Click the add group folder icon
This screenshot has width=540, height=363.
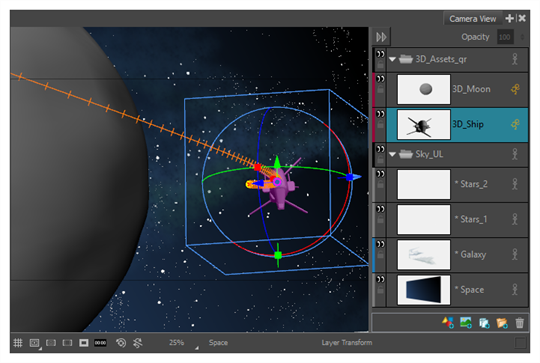click(x=502, y=323)
